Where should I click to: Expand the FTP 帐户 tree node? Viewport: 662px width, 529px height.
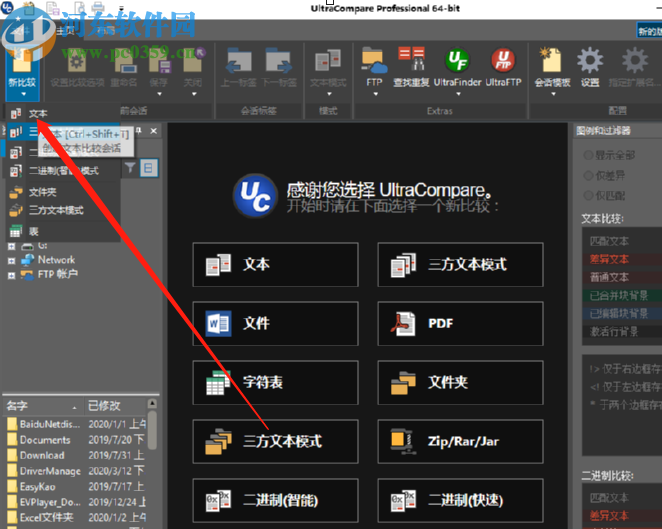(11, 276)
